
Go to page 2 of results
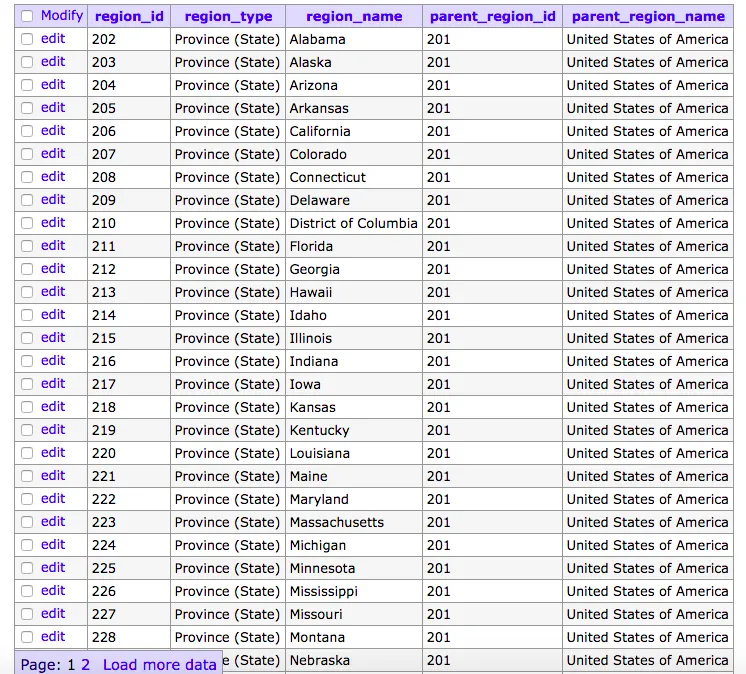click(85, 664)
